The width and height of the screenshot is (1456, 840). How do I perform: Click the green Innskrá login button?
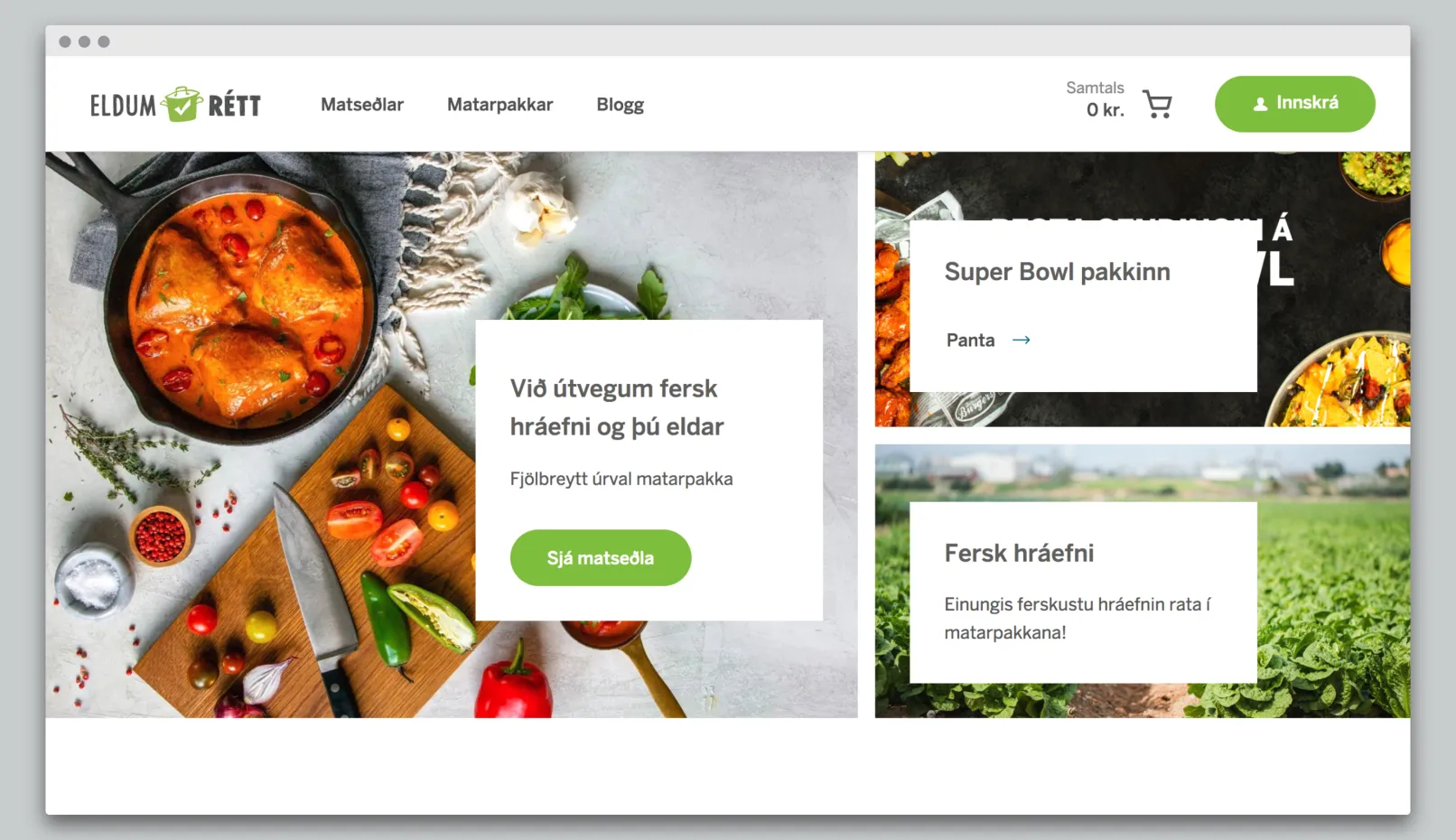click(1294, 104)
